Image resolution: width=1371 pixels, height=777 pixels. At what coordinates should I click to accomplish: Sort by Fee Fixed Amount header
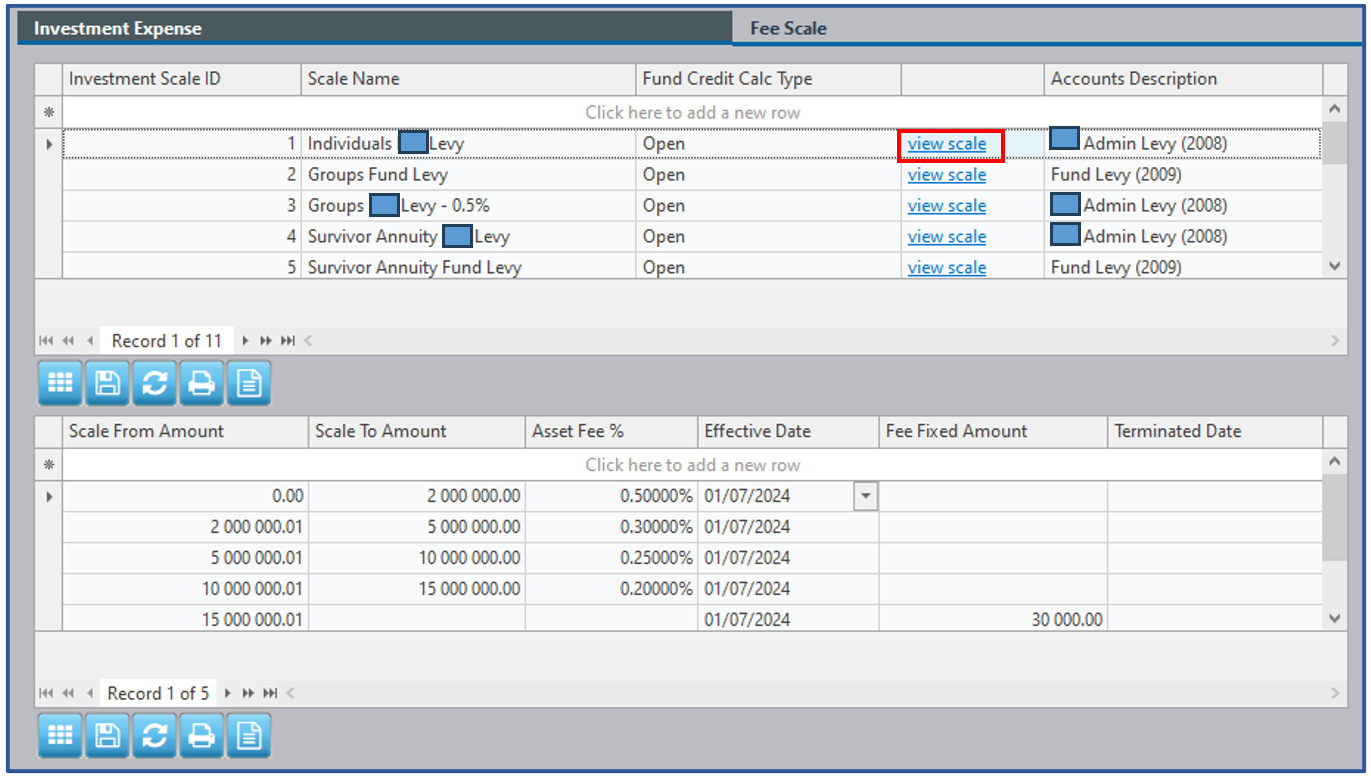tap(994, 431)
